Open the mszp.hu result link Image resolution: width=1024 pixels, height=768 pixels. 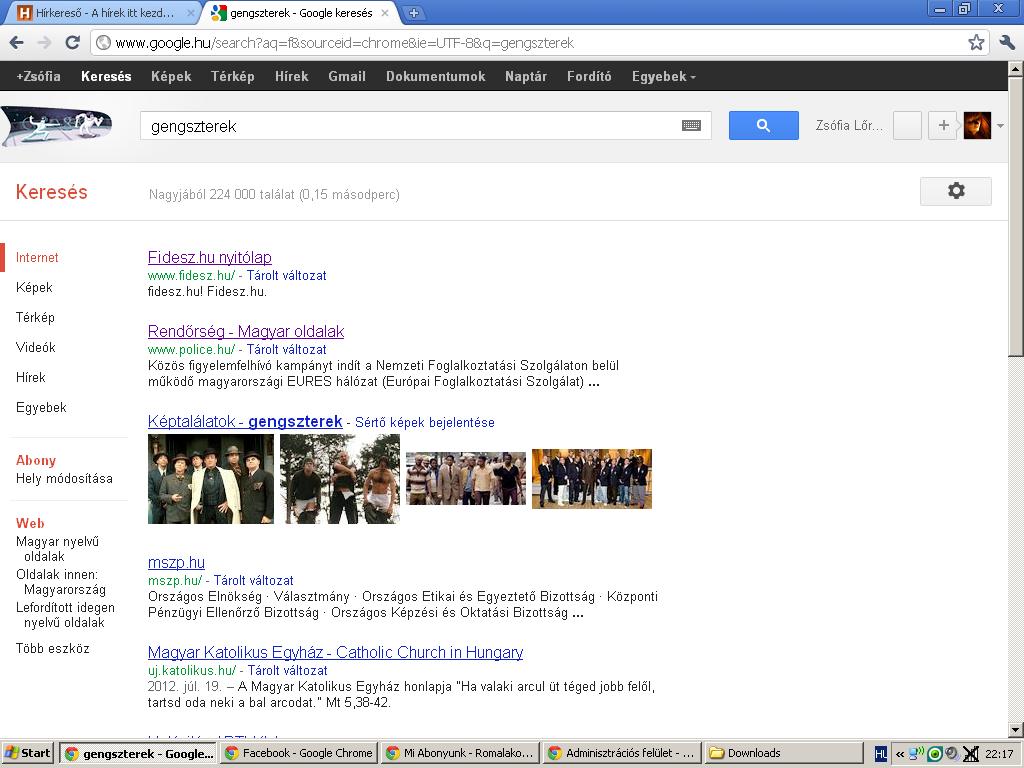[176, 562]
